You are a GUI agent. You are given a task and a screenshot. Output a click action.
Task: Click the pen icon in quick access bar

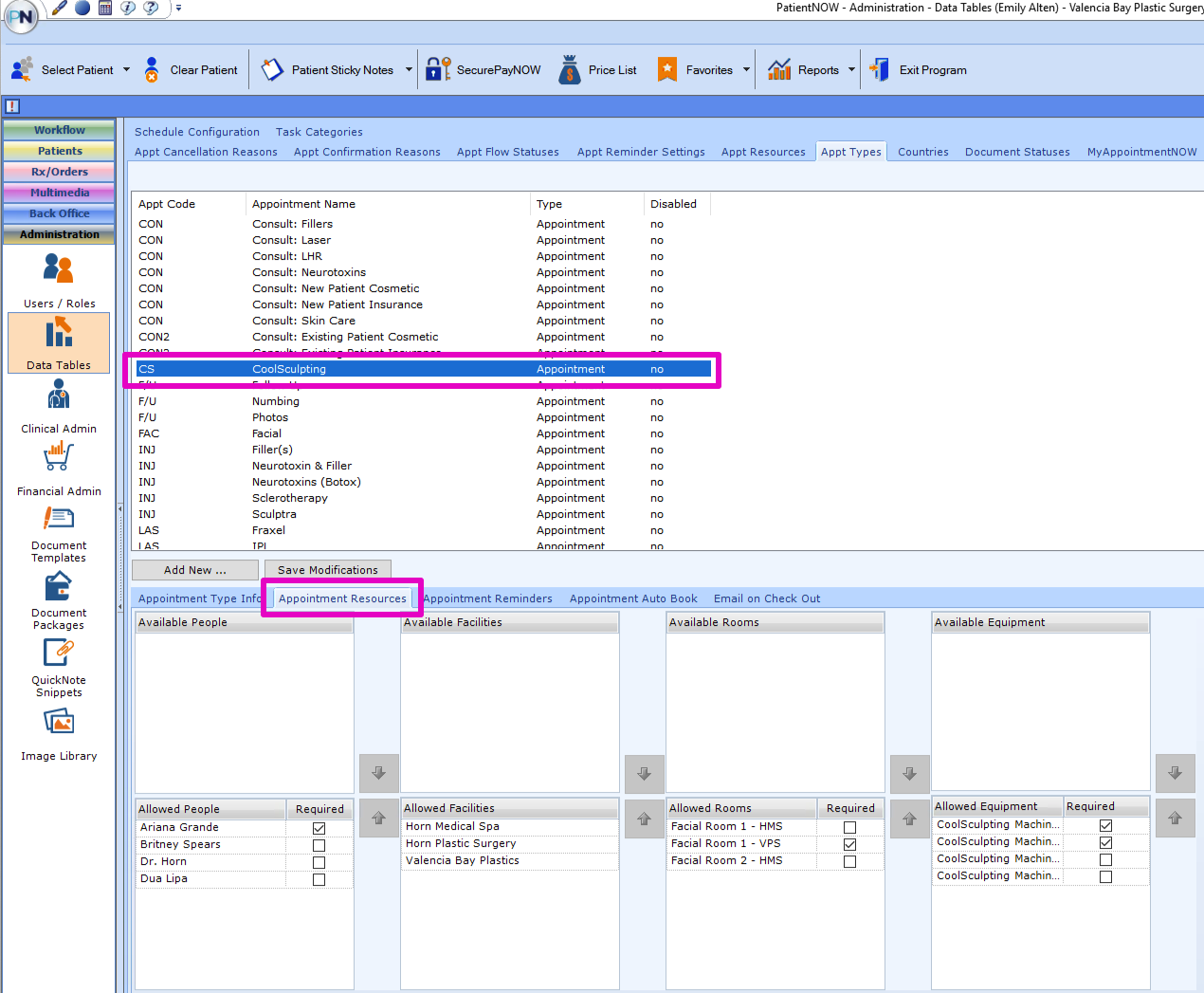(59, 8)
